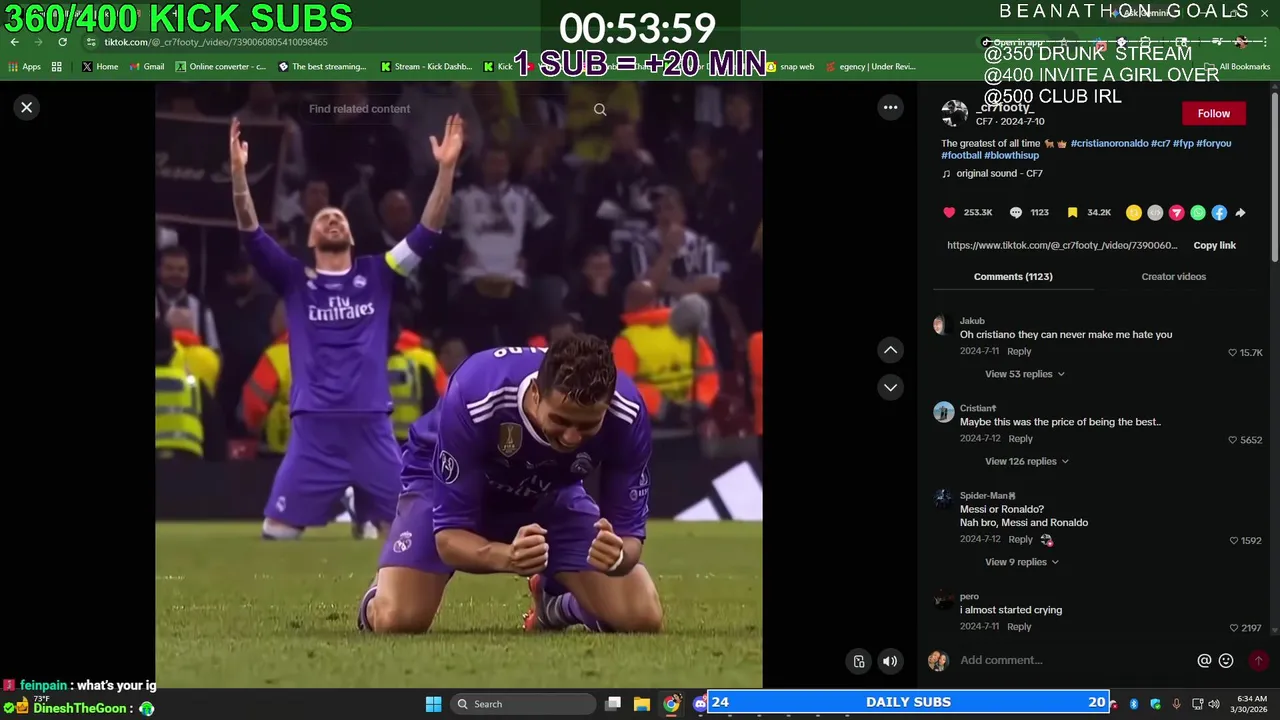Screen dimensions: 1280x720
Task: Reply to Cristian's comment
Action: [1020, 438]
